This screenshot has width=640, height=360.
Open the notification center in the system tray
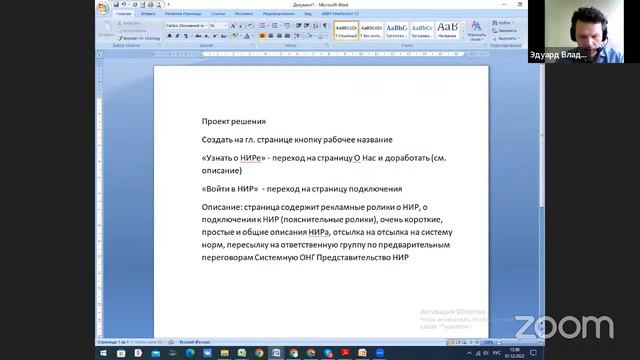tap(533, 353)
